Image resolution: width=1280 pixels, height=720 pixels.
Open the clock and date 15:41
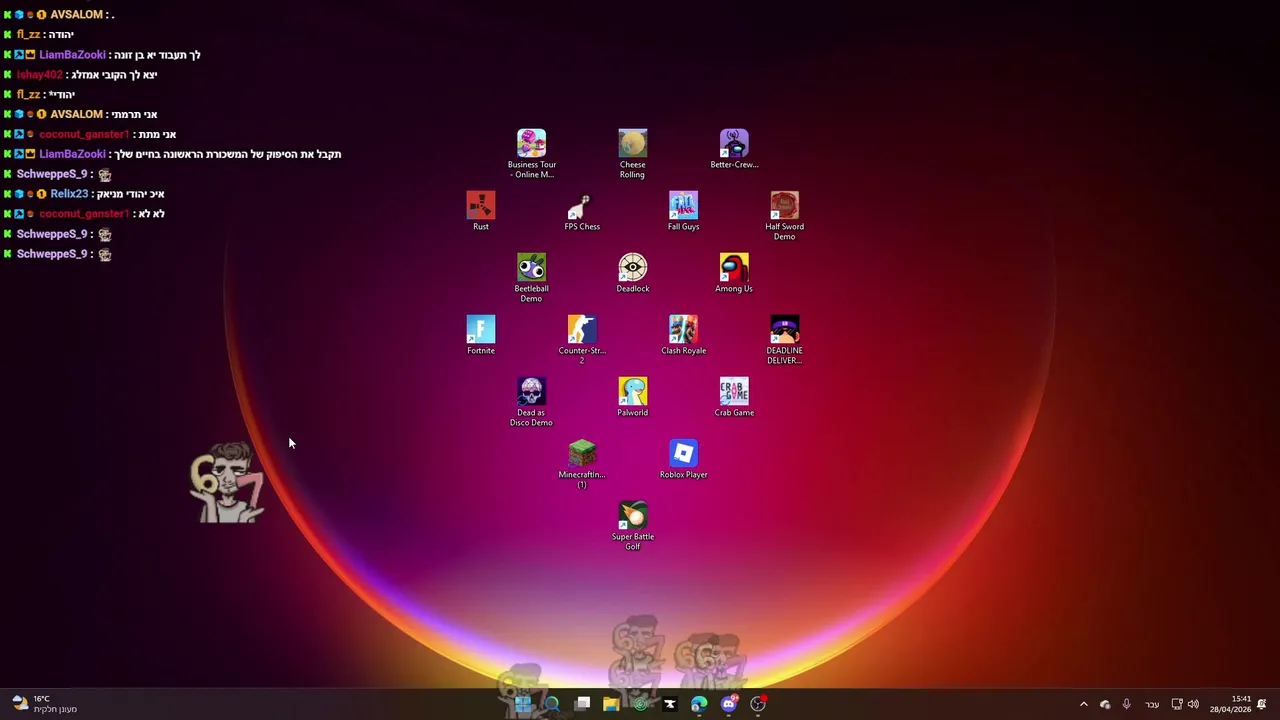pyautogui.click(x=1230, y=704)
